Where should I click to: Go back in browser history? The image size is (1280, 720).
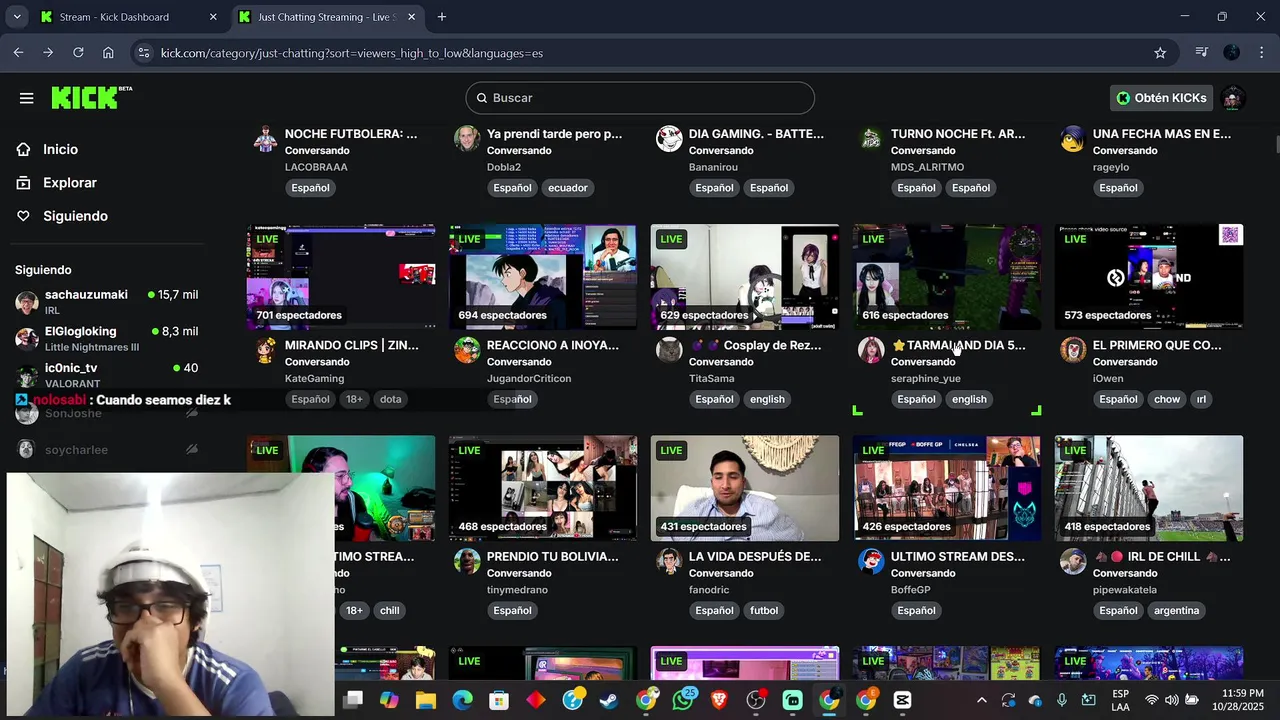coord(18,53)
